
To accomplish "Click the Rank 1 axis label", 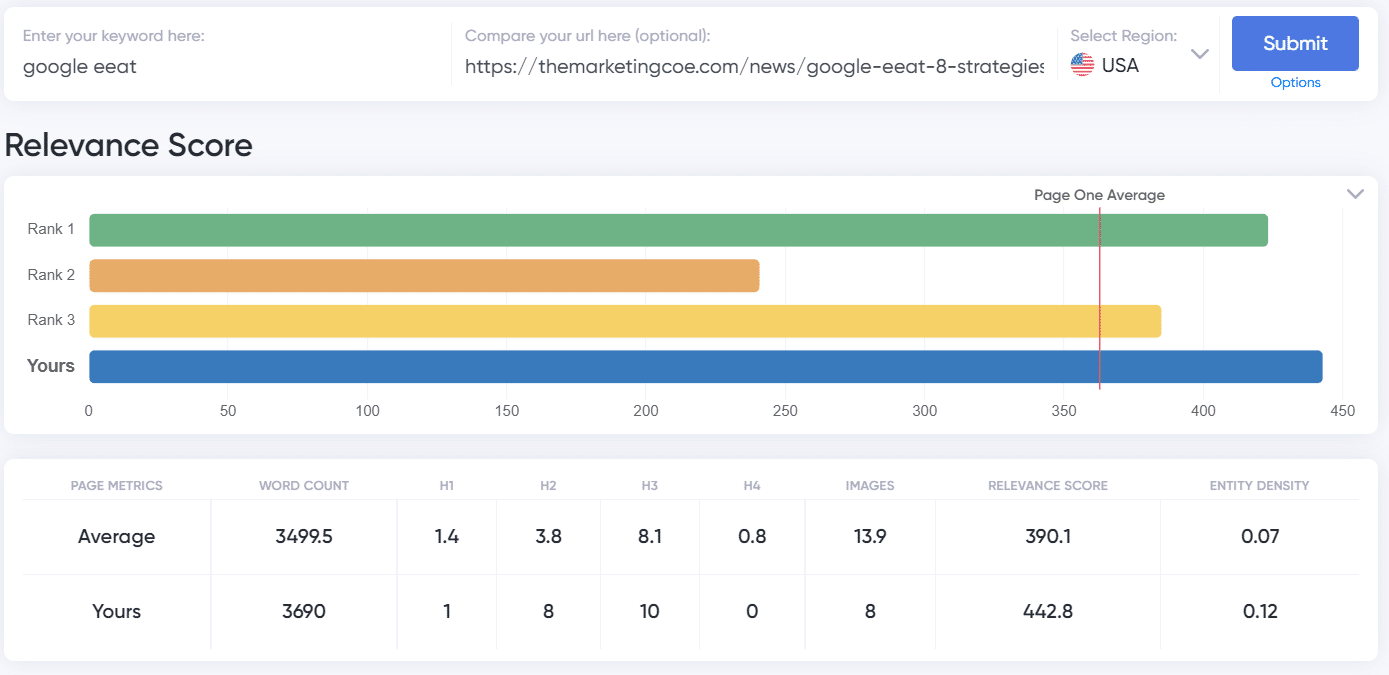I will 51,229.
